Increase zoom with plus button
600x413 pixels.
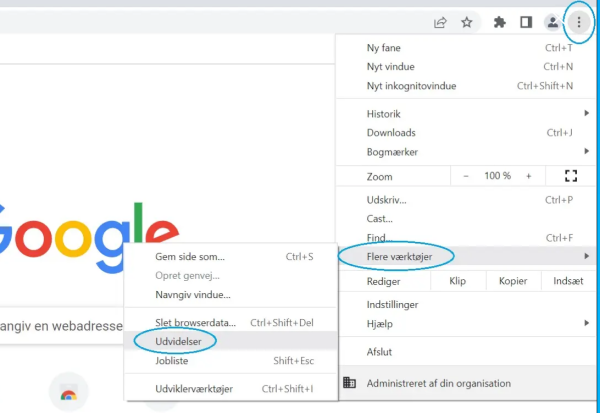(x=528, y=176)
